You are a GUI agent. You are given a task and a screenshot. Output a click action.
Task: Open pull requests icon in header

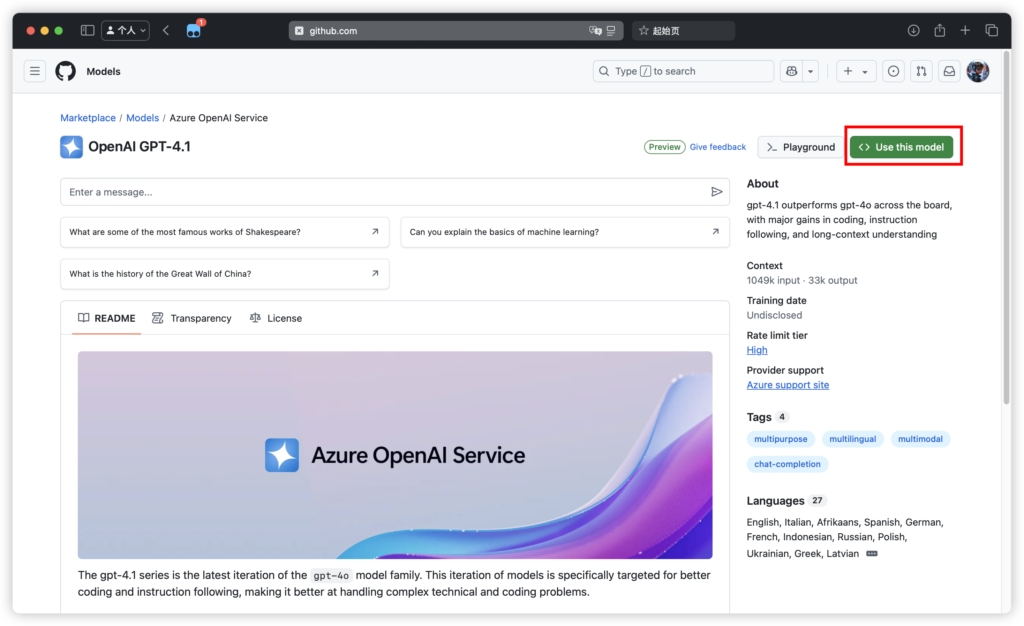tap(921, 71)
